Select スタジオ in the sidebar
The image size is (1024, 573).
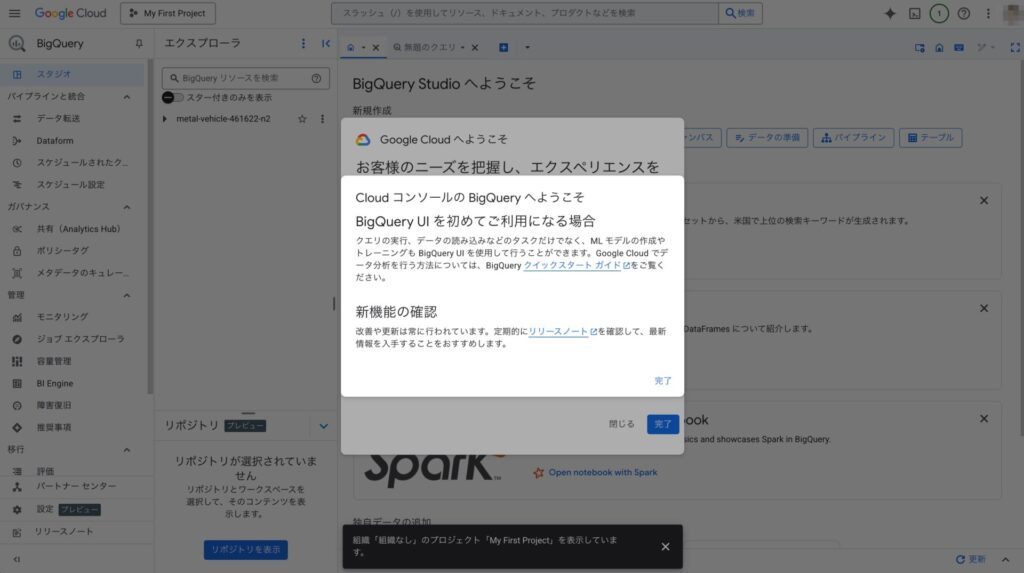[72, 74]
